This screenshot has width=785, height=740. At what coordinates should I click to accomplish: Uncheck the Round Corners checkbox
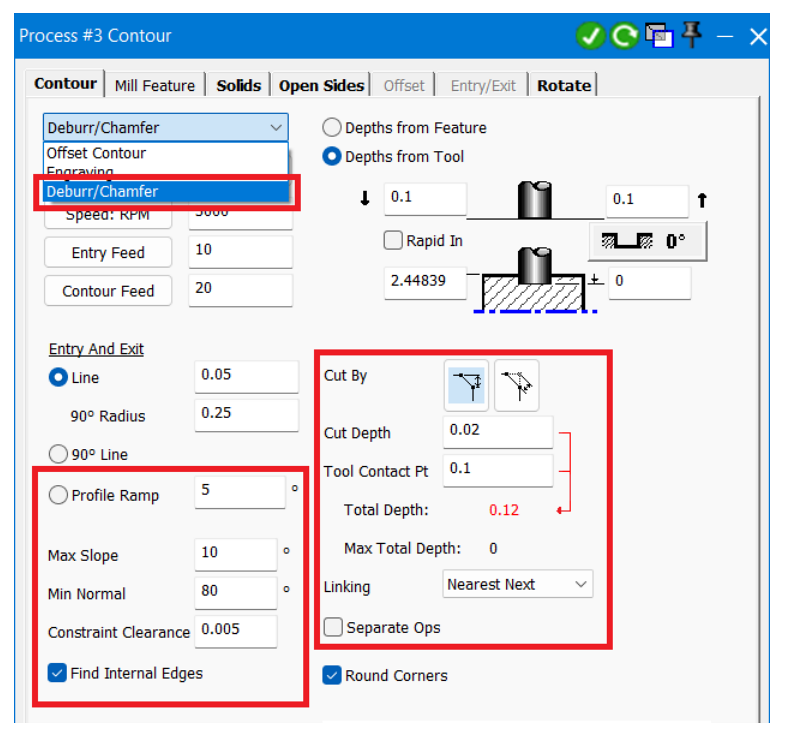(x=331, y=675)
